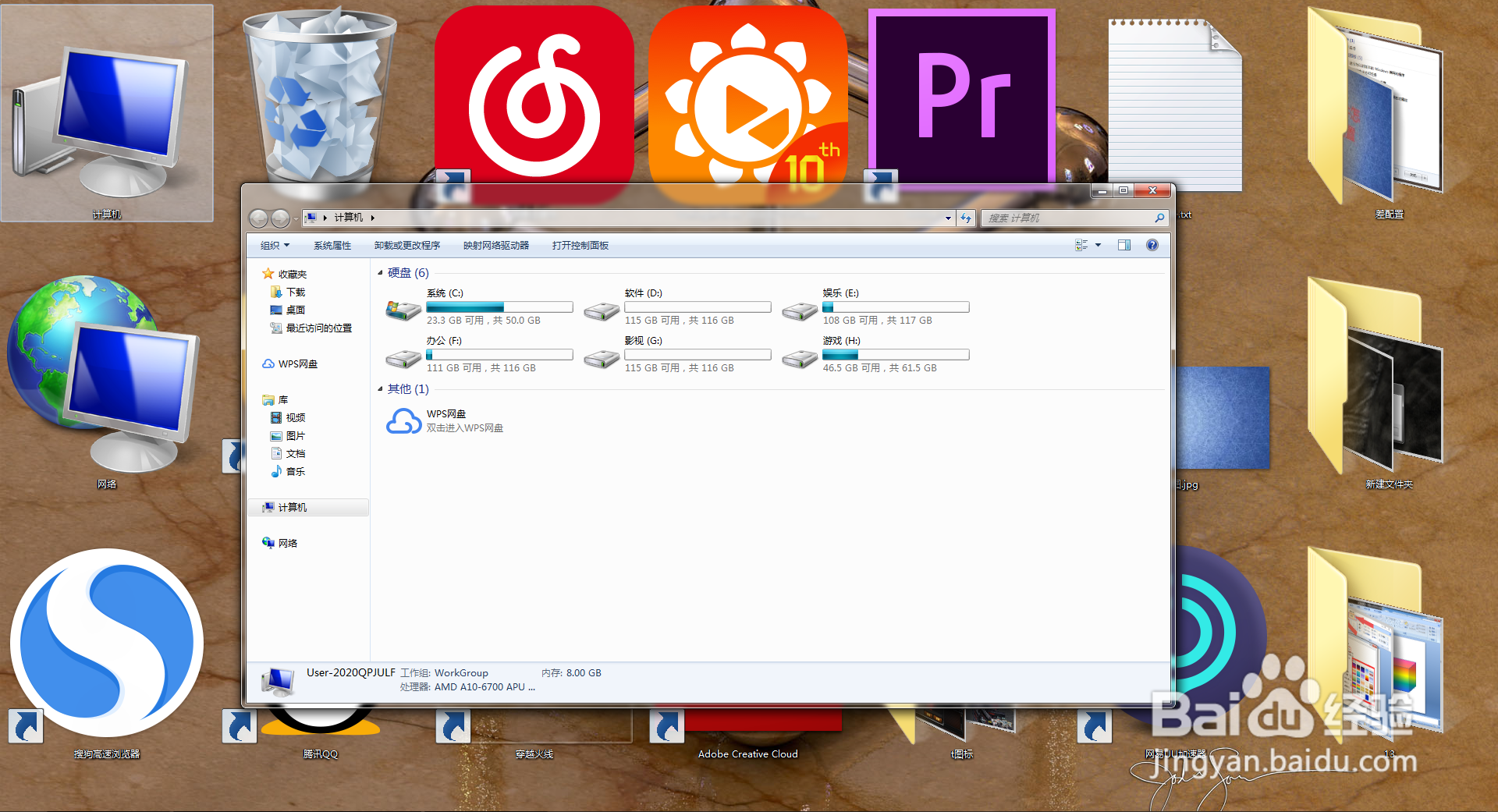Toggle the preview pane button
This screenshot has height=812, width=1498.
1124,245
